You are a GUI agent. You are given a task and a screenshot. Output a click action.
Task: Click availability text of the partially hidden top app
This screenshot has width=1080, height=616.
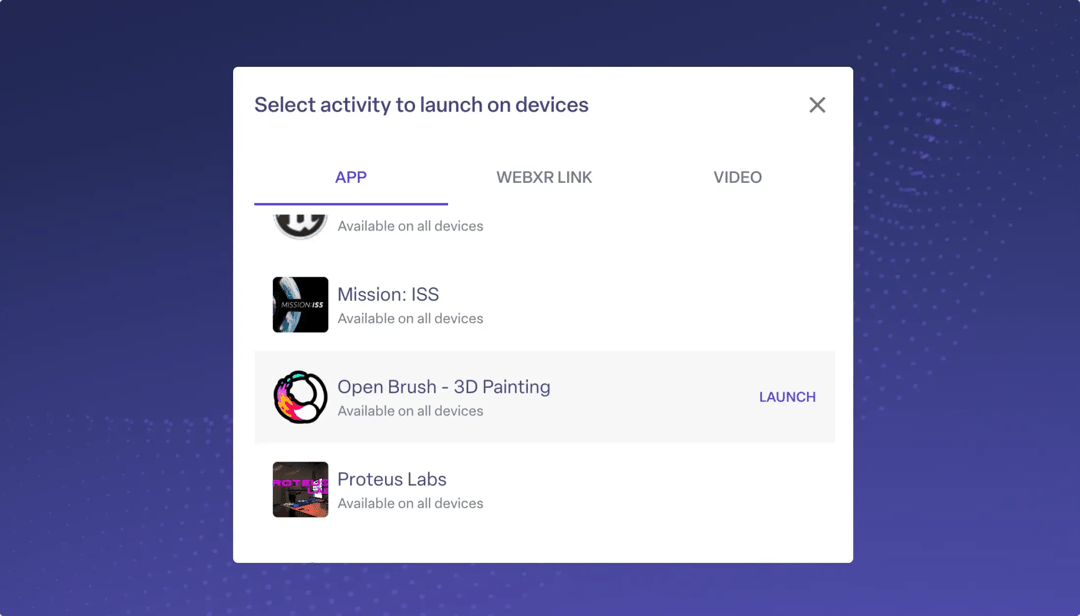[x=410, y=226]
